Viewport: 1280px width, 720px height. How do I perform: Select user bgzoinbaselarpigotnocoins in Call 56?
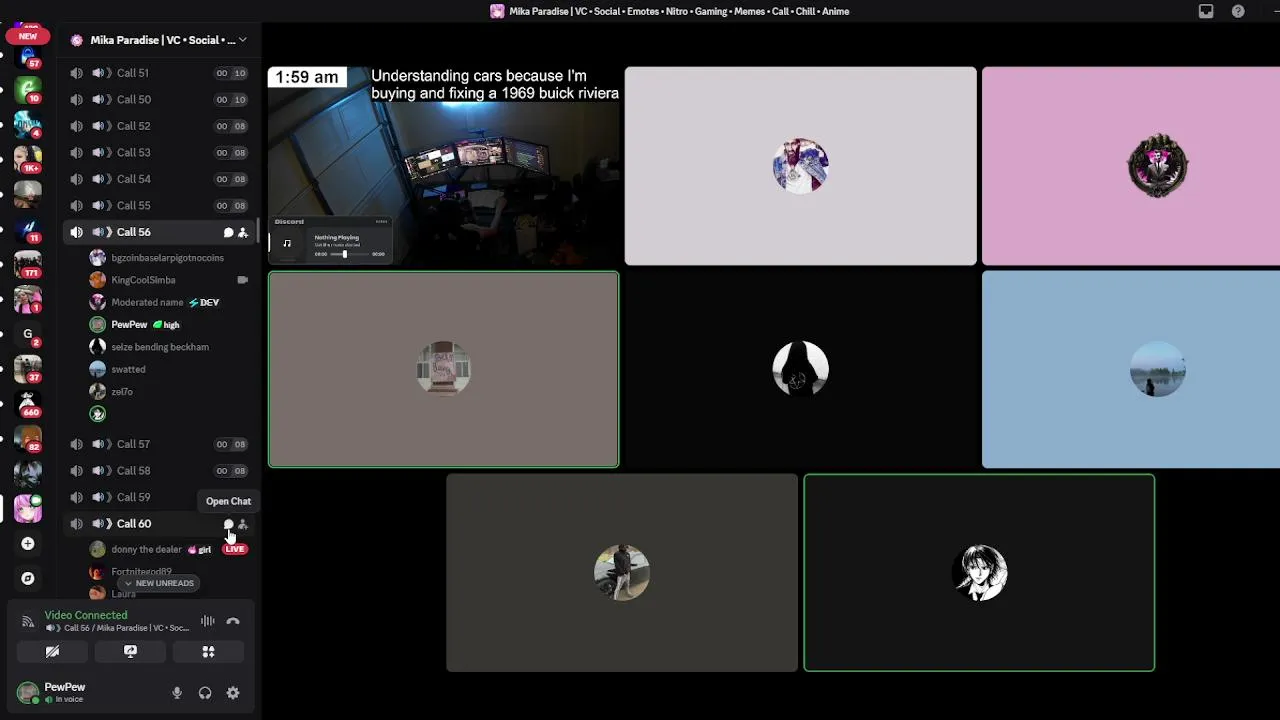(x=170, y=258)
